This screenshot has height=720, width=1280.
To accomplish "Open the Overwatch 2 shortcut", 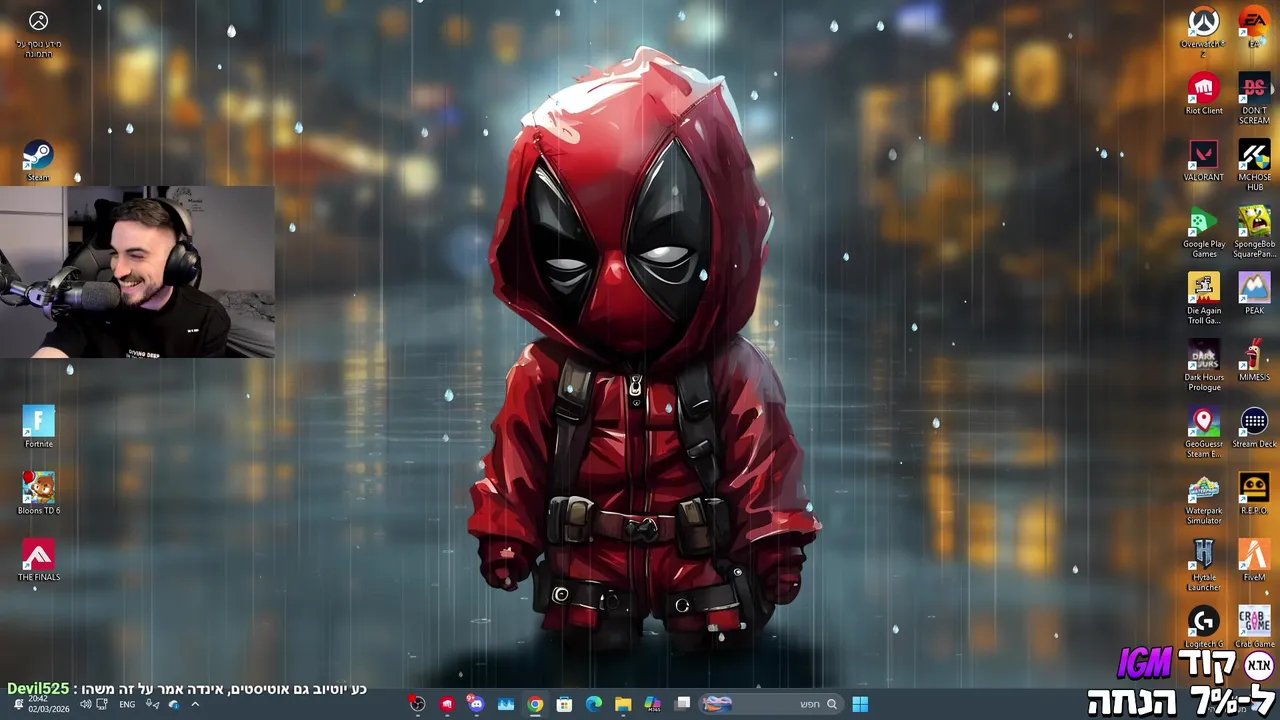I will tap(1203, 30).
